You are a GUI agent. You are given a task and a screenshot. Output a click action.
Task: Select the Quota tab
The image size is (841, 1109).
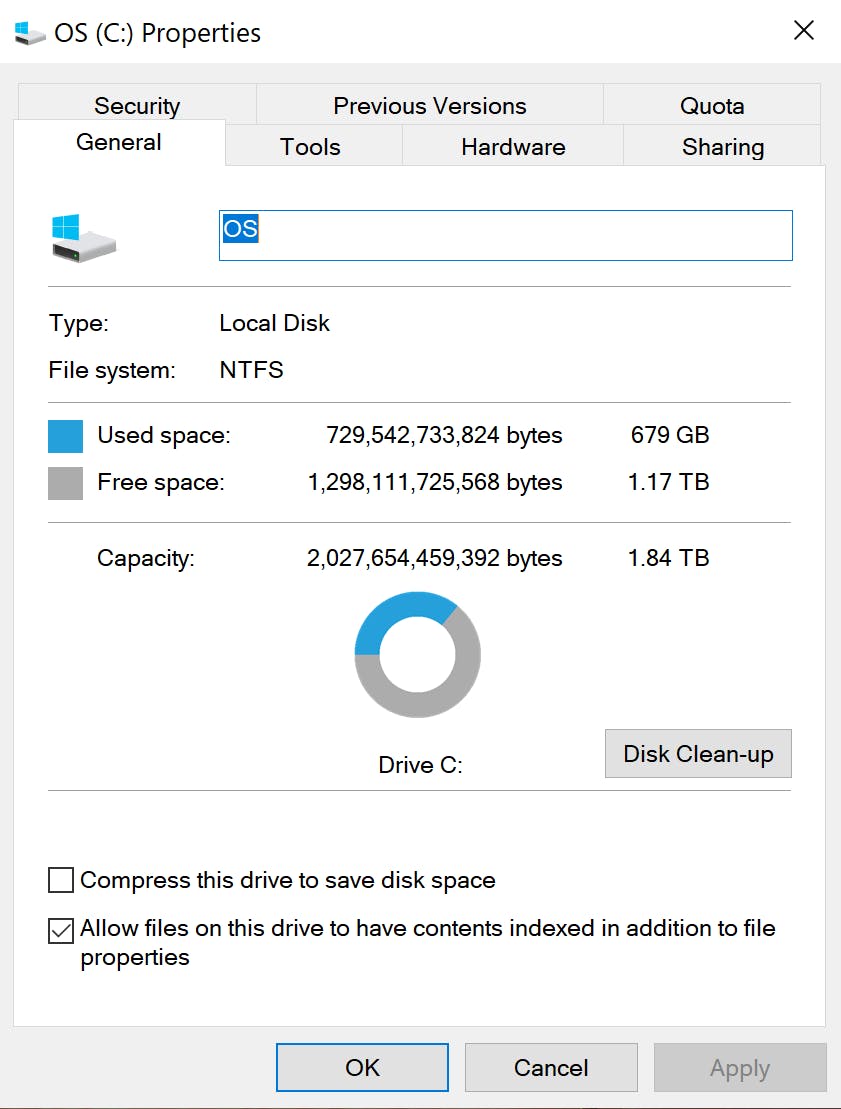click(x=712, y=105)
